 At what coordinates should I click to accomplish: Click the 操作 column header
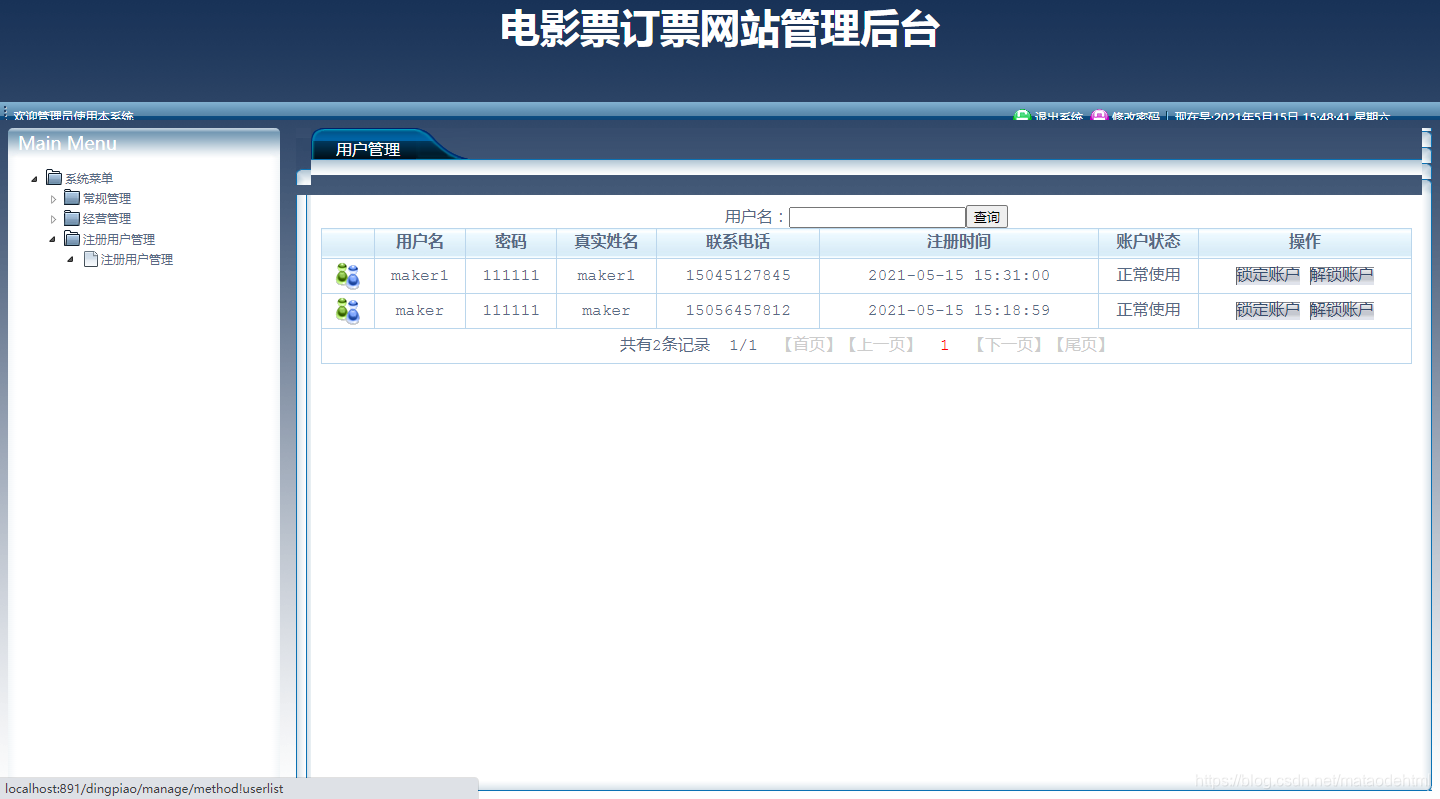coord(1305,242)
